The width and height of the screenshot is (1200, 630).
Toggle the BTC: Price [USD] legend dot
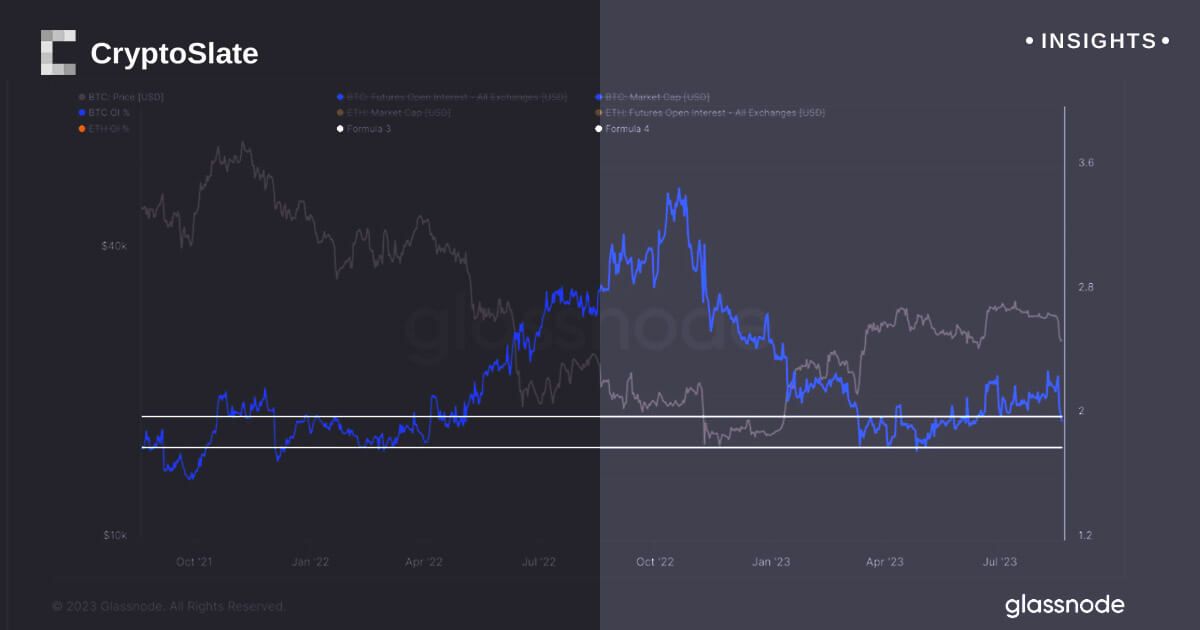click(81, 97)
